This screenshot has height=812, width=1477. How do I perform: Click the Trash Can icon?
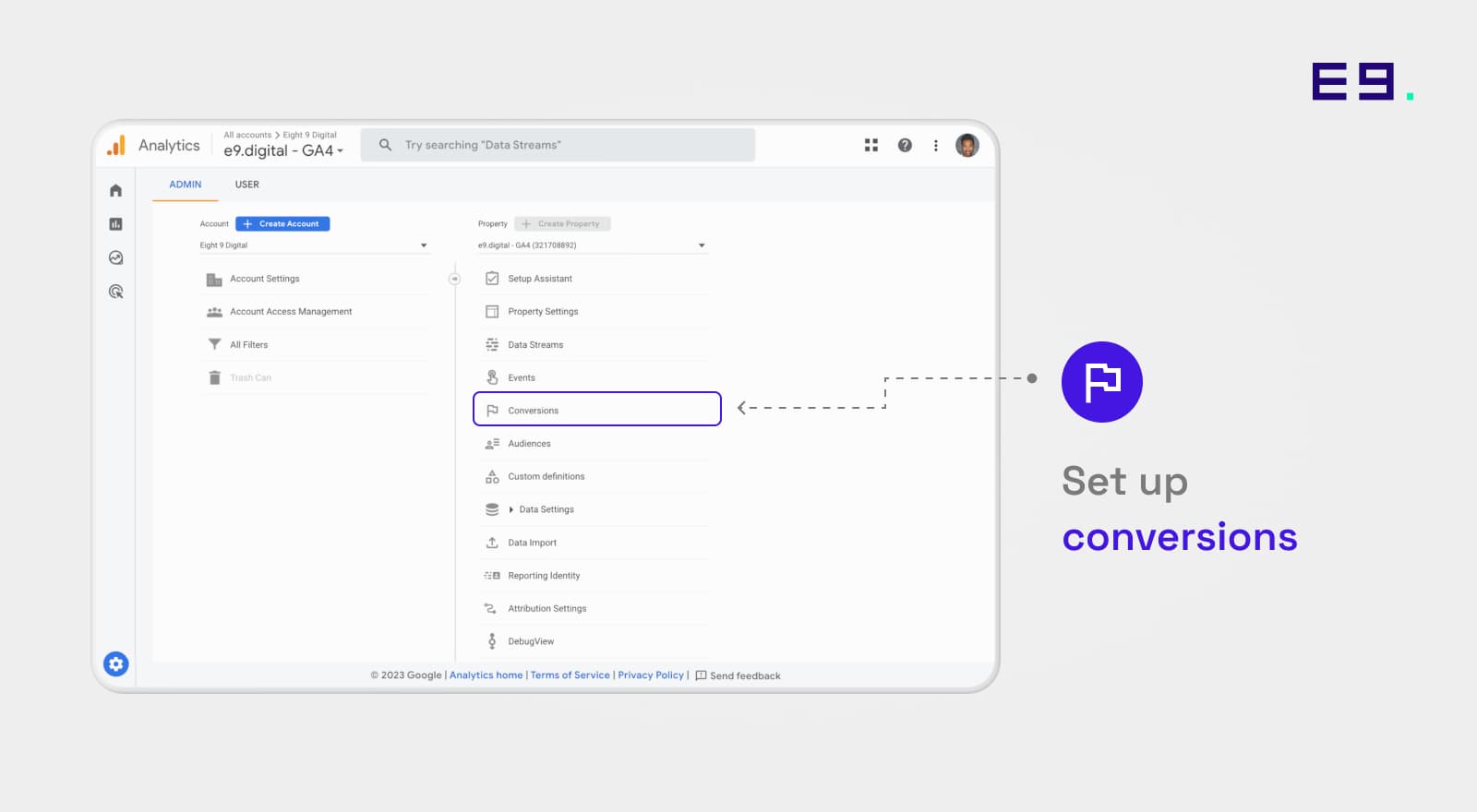(214, 377)
